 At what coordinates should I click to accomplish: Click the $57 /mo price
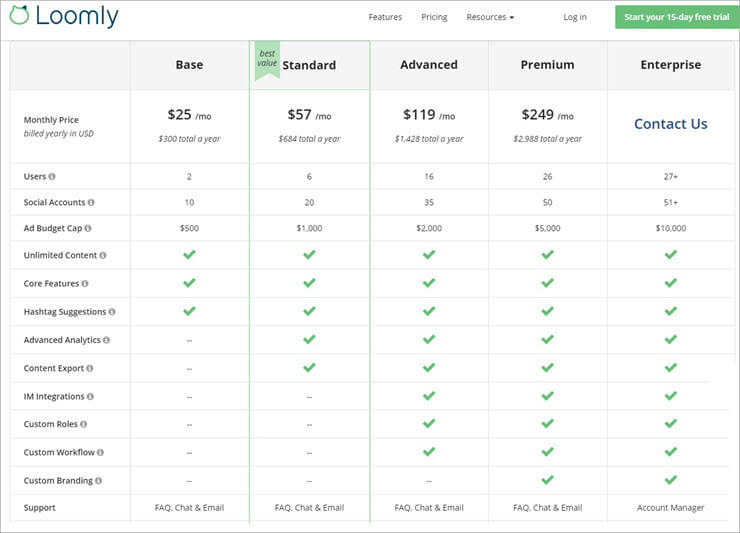point(309,115)
